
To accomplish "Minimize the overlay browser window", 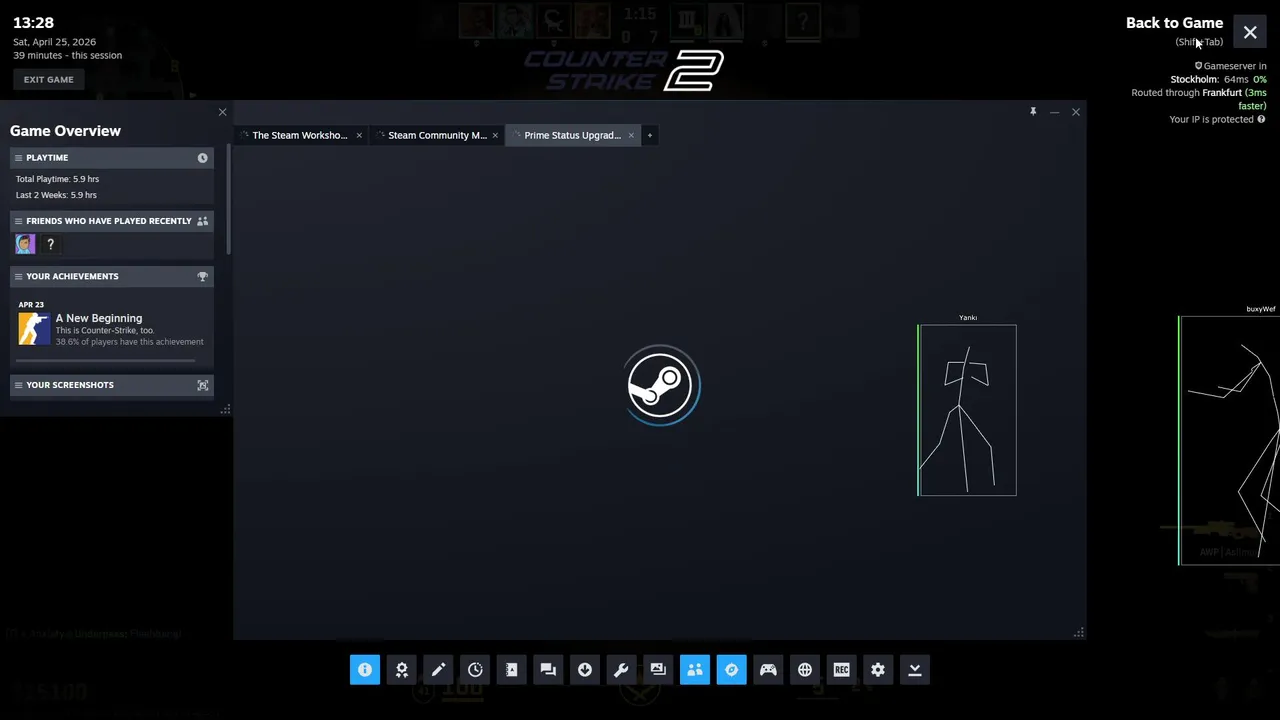I will (x=1054, y=112).
